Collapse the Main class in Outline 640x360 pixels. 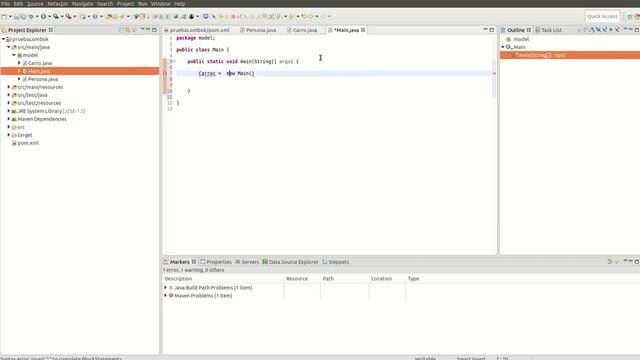click(x=503, y=47)
